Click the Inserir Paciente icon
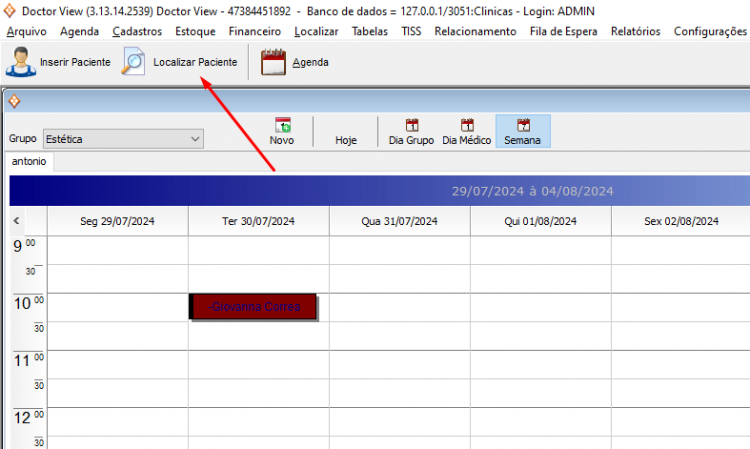Screen dimensions: 750x449 (x=20, y=62)
